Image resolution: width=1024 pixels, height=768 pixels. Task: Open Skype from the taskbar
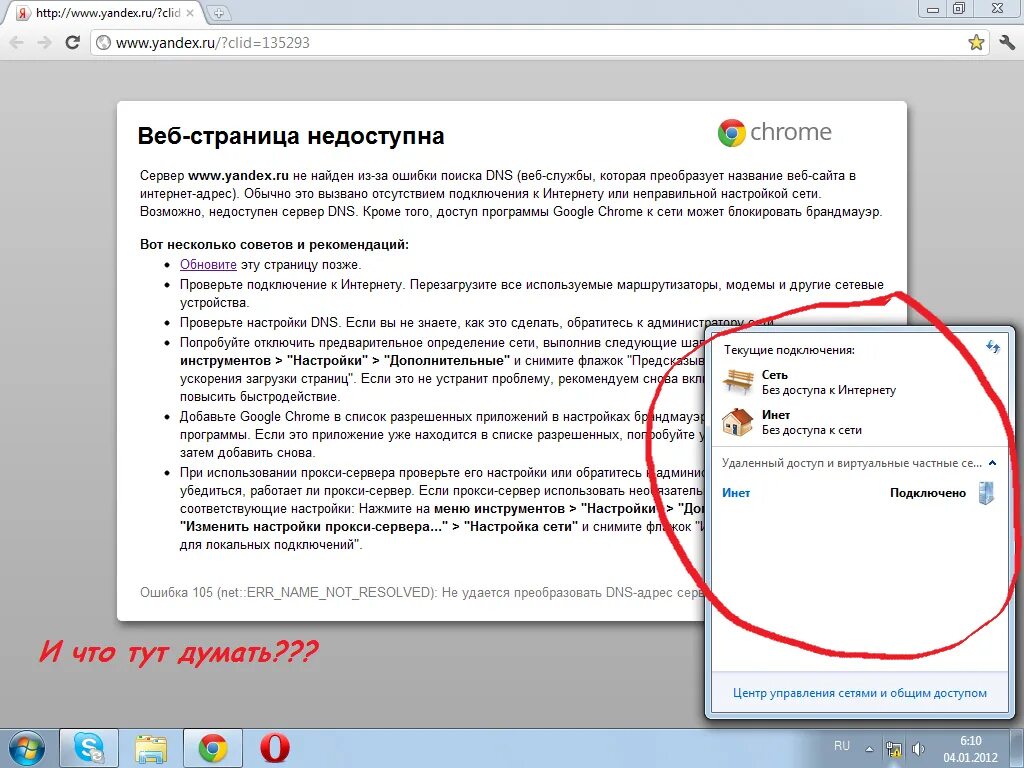click(89, 748)
